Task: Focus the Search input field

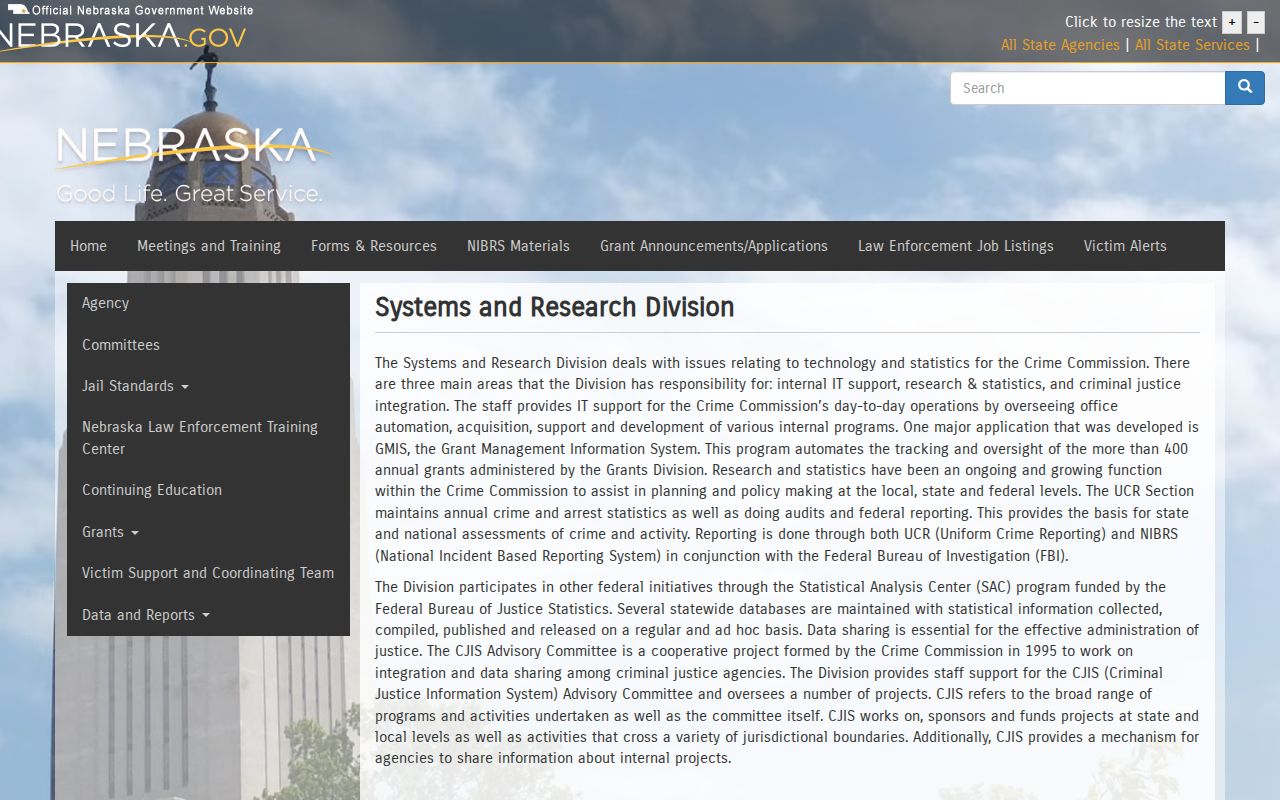Action: [x=1088, y=88]
